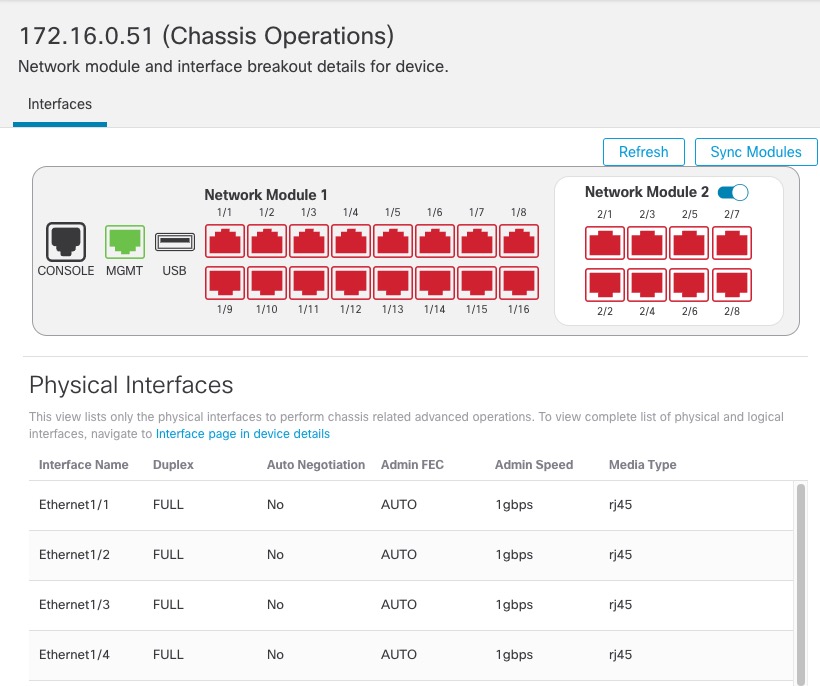Click port 2/5 on Network Module 2
The height and width of the screenshot is (686, 820).
(x=689, y=243)
